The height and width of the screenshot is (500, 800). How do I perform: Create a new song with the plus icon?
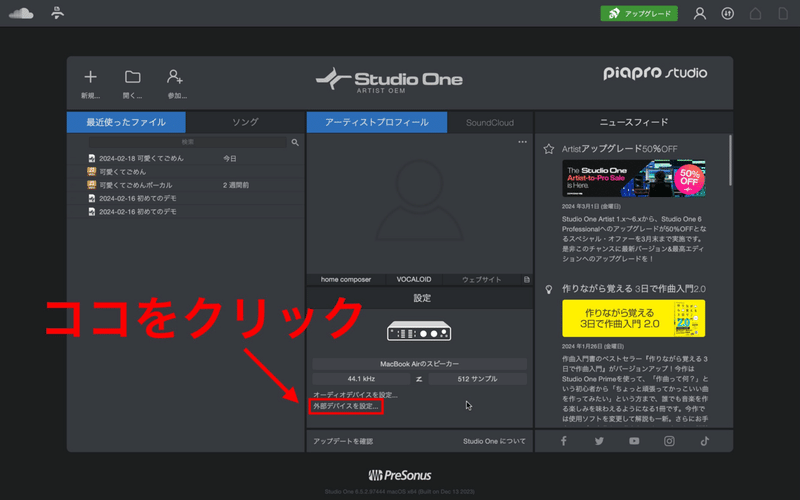(90, 77)
